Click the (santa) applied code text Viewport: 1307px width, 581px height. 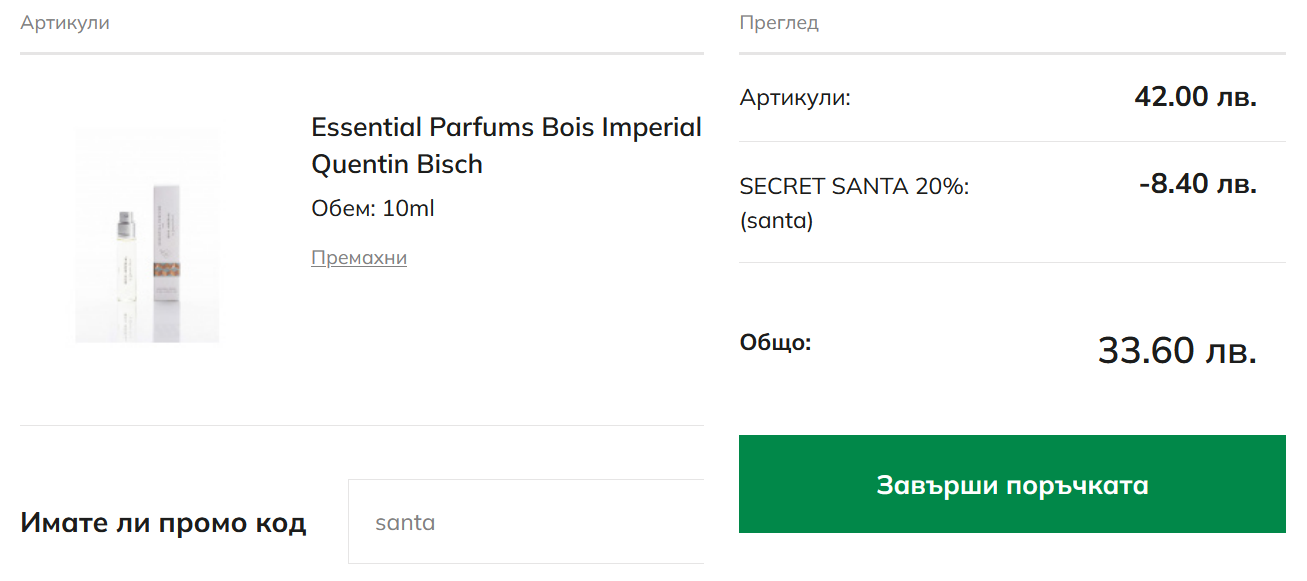(x=776, y=221)
